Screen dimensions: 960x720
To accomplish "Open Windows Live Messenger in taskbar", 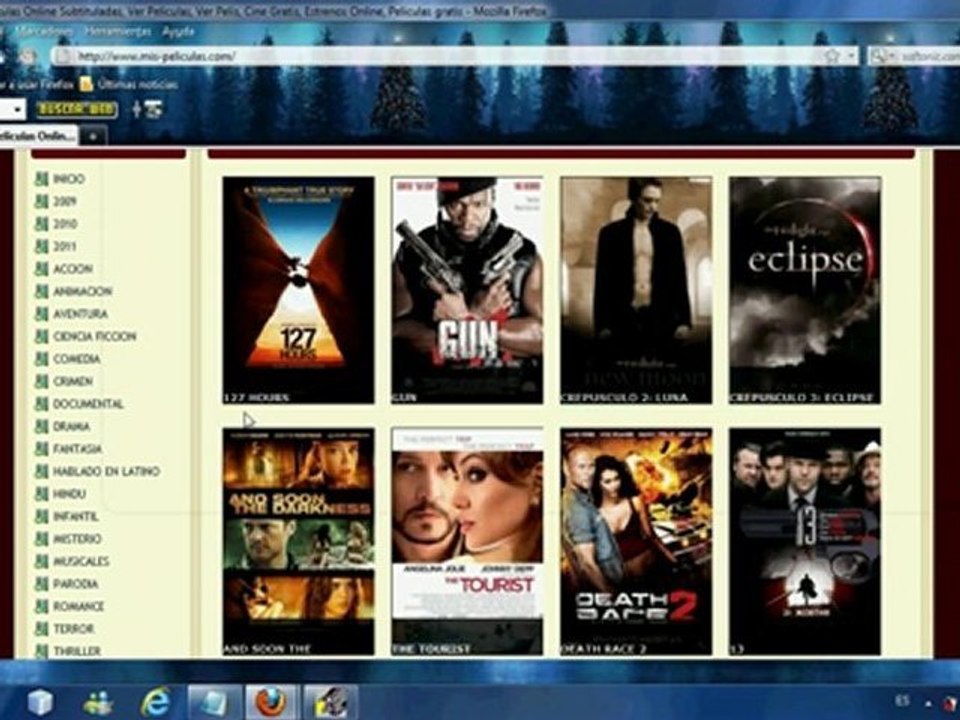I will [98, 703].
